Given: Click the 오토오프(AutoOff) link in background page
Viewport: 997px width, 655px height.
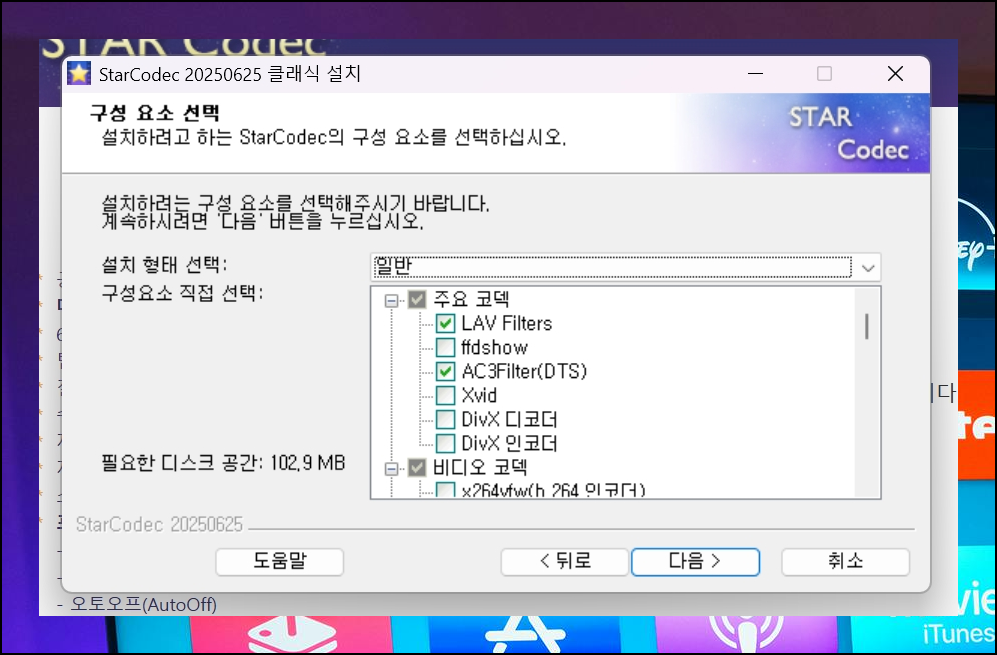Looking at the screenshot, I should click(143, 604).
